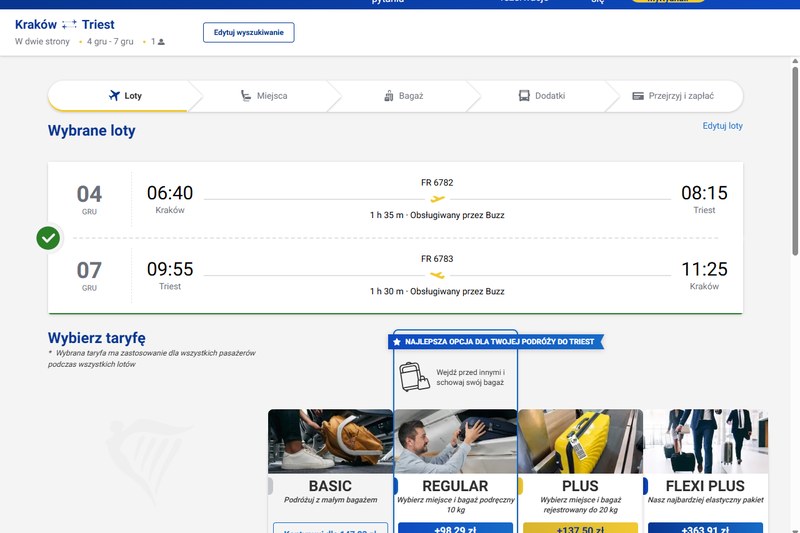Choose FLEXI PLUS fare for +363,91 zł
This screenshot has height=533, width=800.
coord(705,528)
